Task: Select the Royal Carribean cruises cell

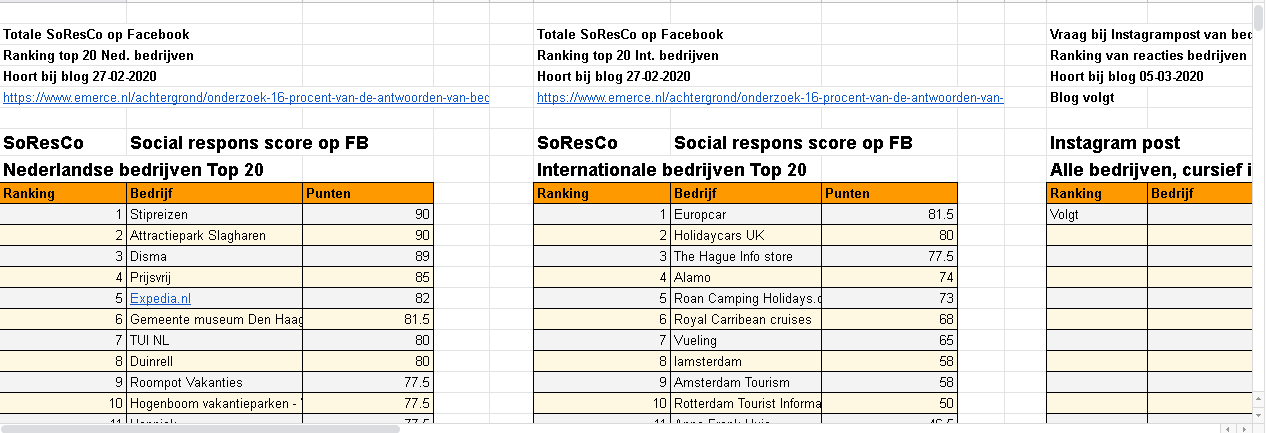Action: click(x=746, y=319)
